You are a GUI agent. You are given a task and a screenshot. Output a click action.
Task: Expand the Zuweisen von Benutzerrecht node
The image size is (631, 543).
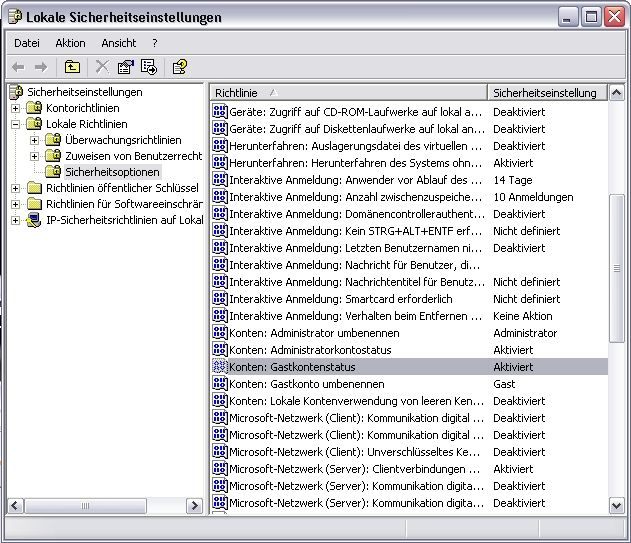(x=35, y=156)
